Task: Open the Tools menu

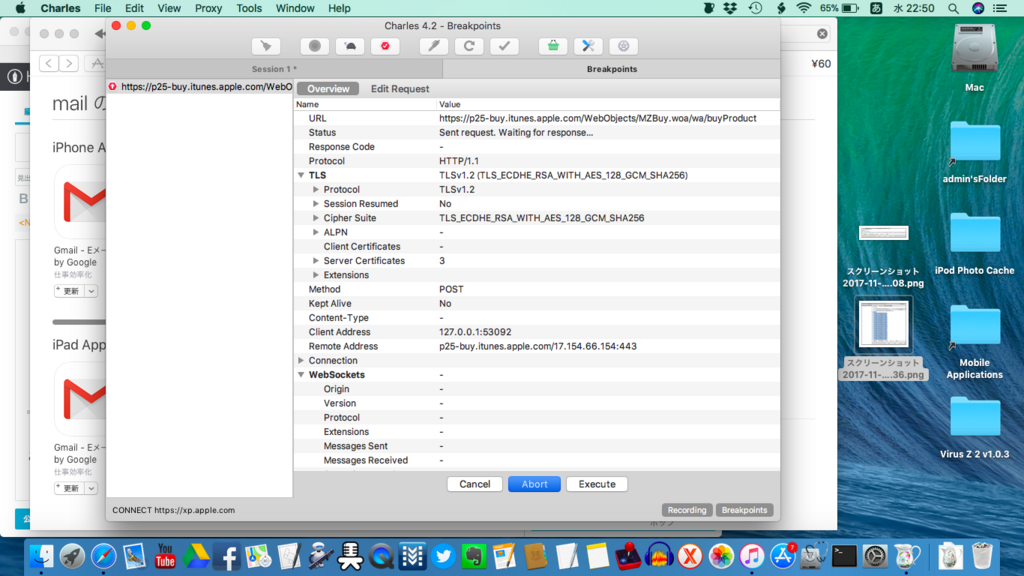Action: click(249, 8)
